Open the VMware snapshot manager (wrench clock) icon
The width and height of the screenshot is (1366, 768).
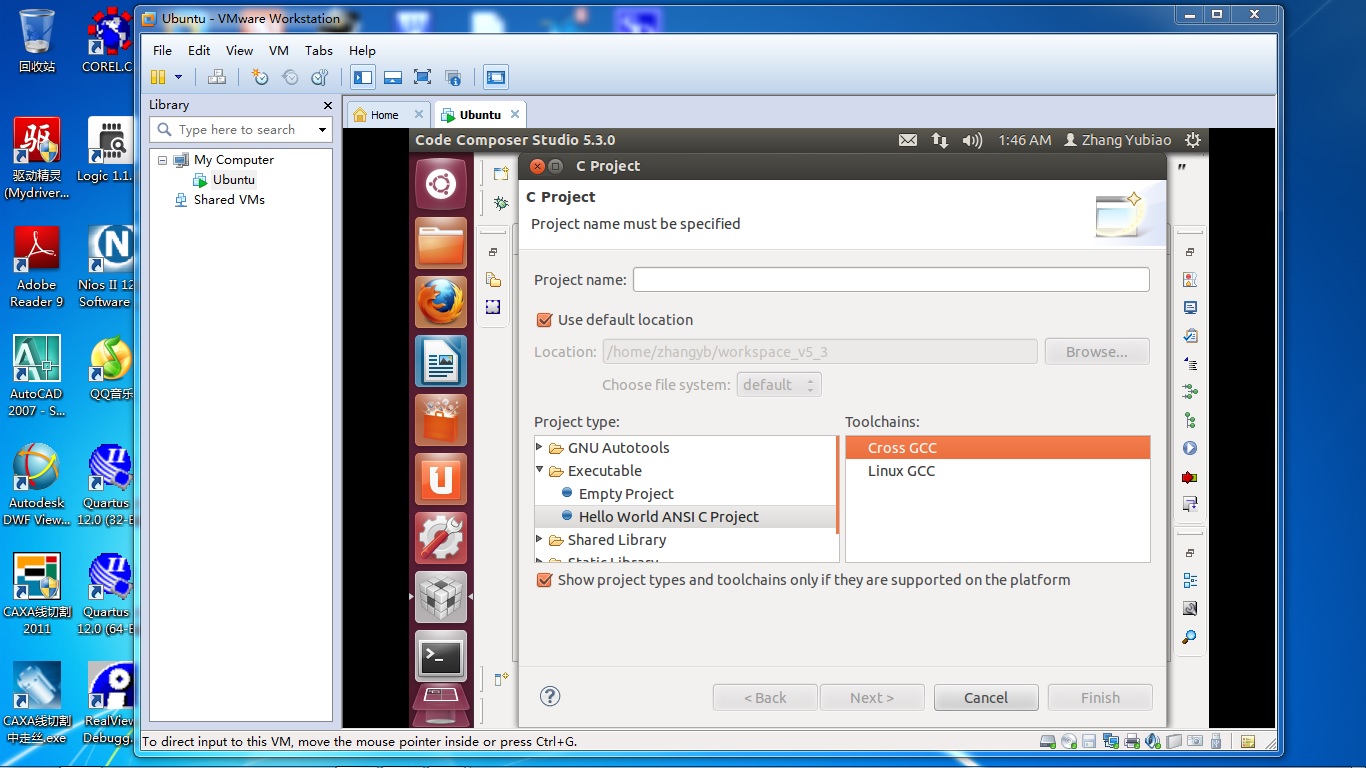[x=320, y=77]
